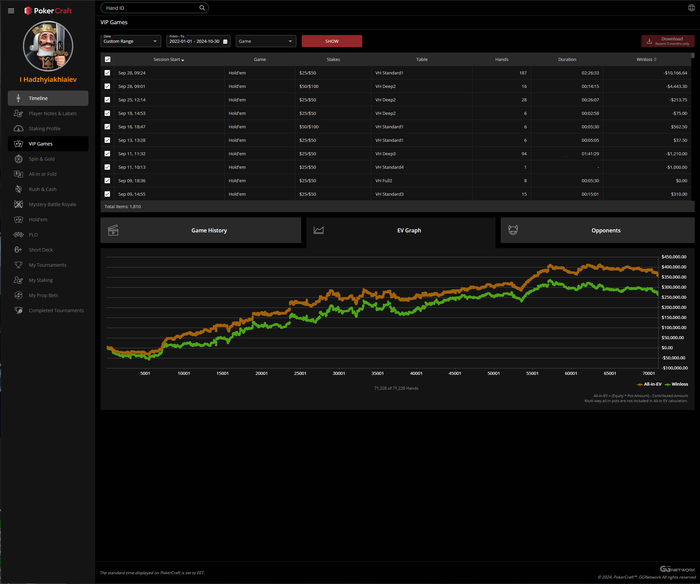Uncheck the Sep 28, 09:01 session

(108, 86)
